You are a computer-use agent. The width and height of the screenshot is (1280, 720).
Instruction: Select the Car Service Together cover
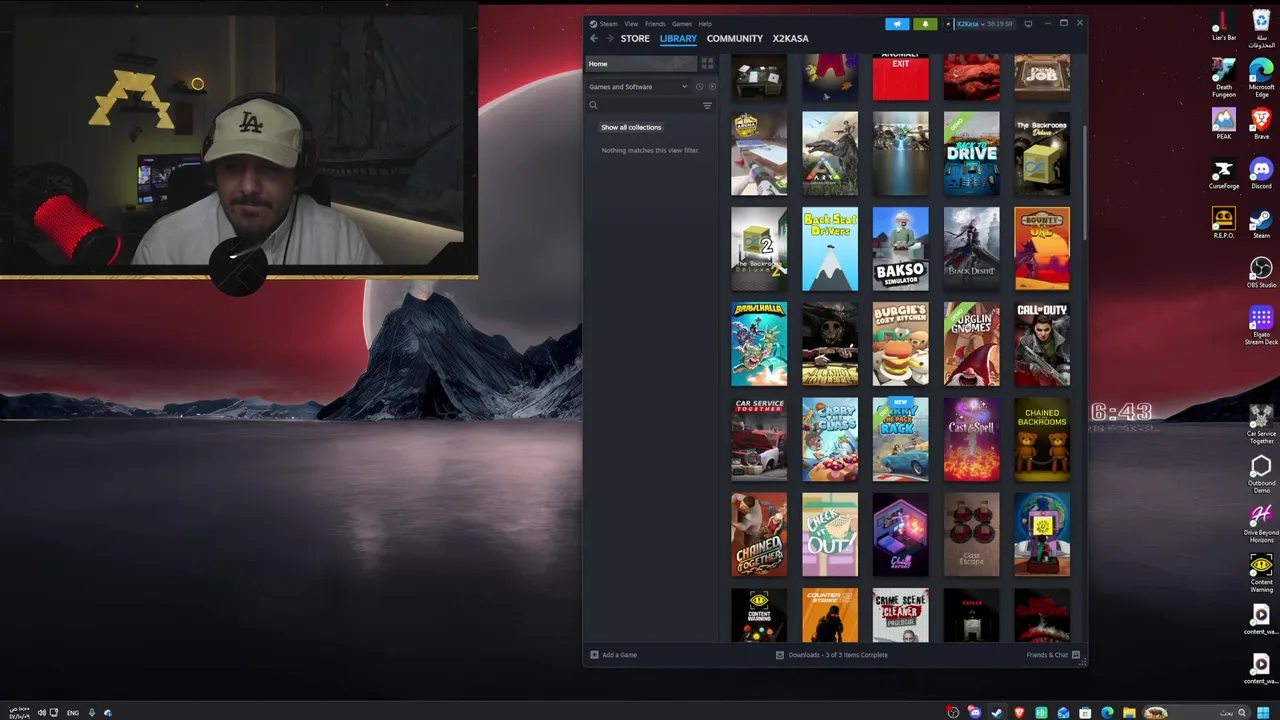tap(759, 440)
